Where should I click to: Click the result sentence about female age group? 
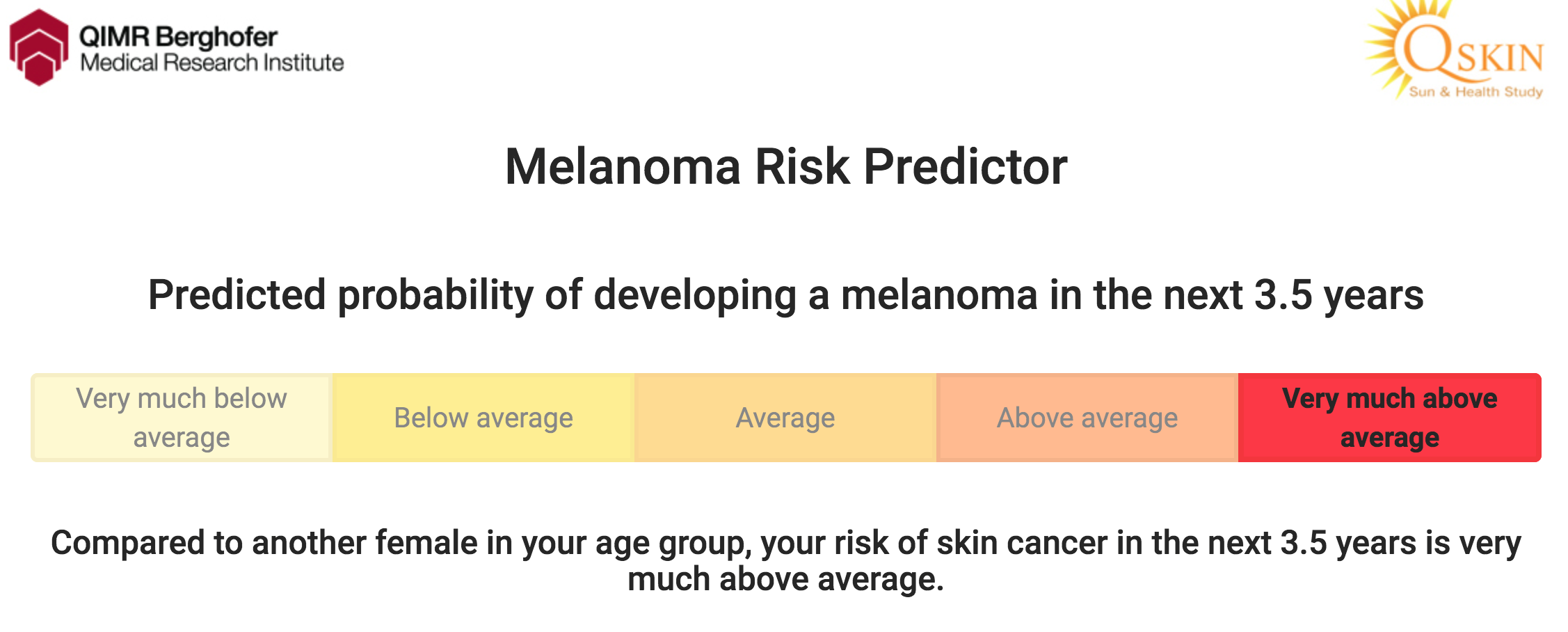785,561
